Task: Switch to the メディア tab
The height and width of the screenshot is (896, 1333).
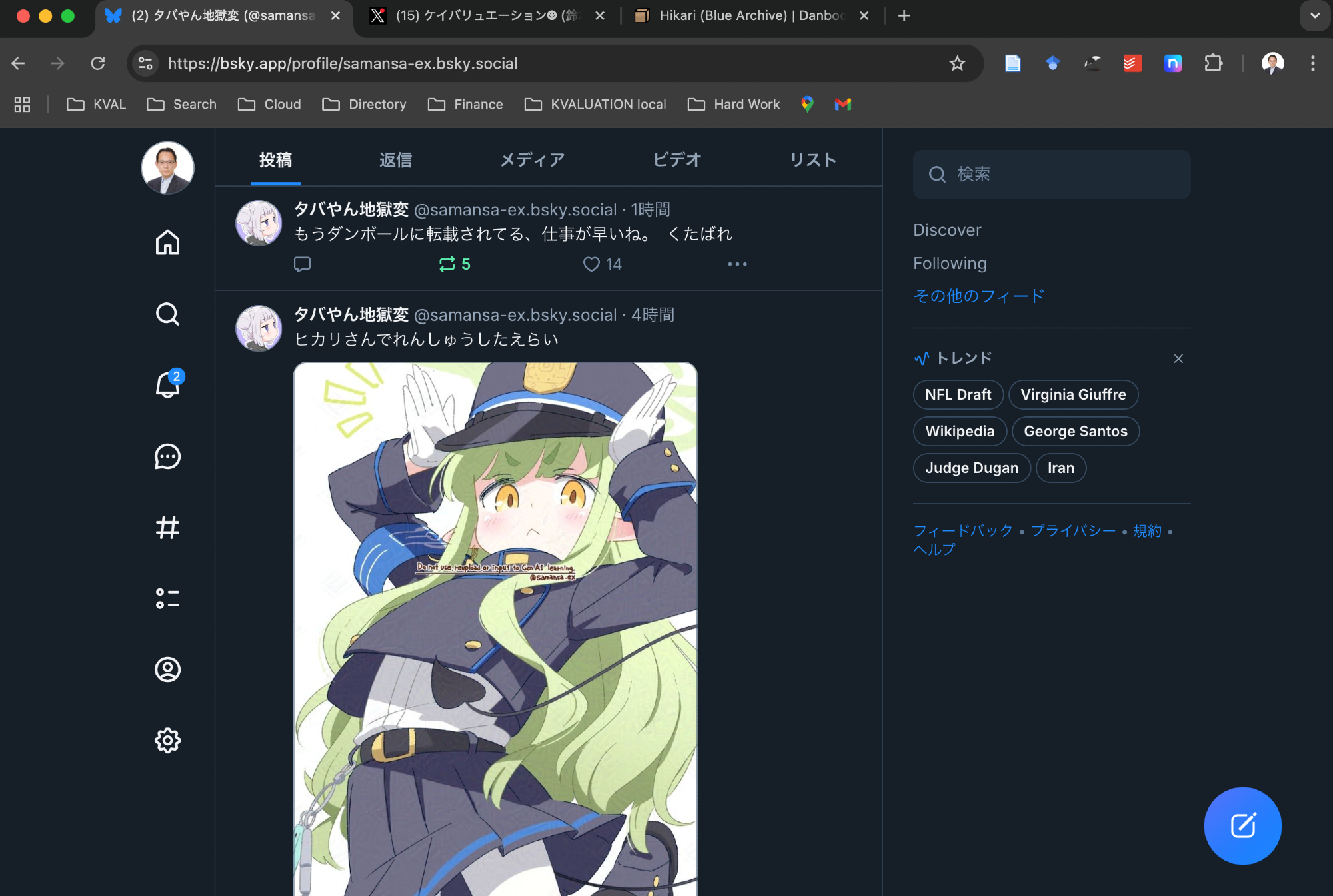Action: click(532, 160)
